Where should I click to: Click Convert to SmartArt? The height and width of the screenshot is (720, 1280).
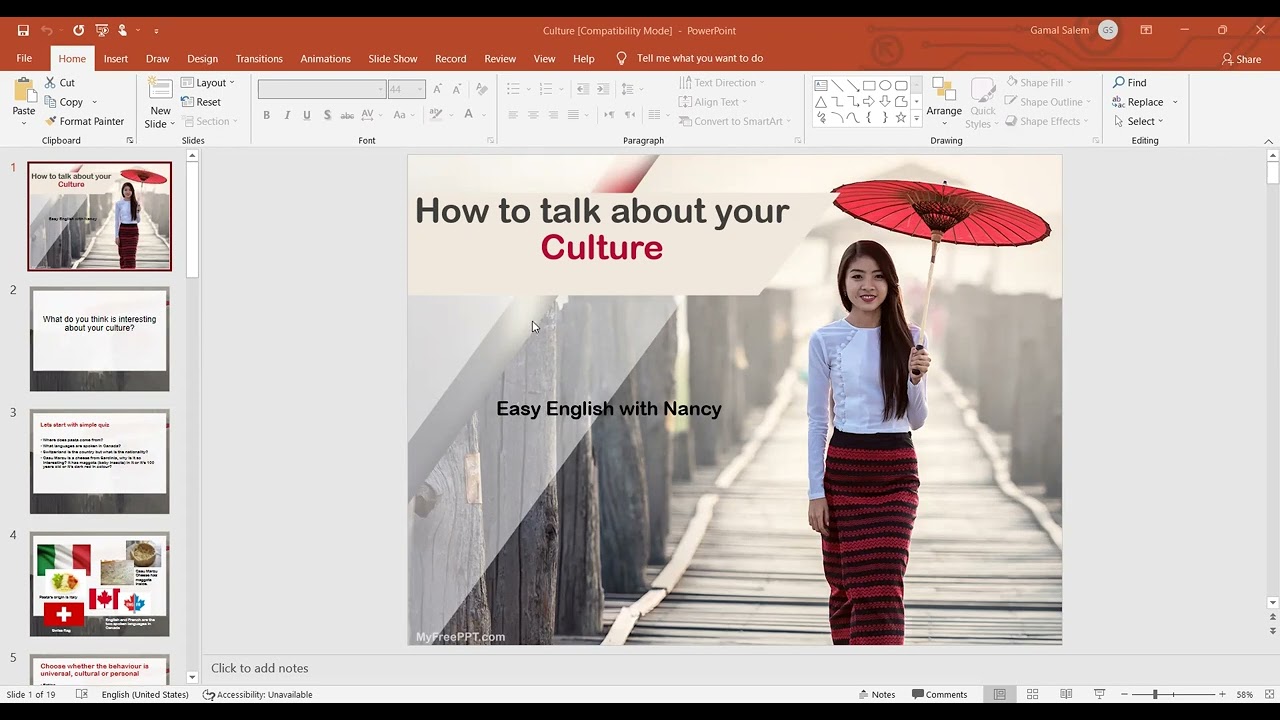pos(734,121)
